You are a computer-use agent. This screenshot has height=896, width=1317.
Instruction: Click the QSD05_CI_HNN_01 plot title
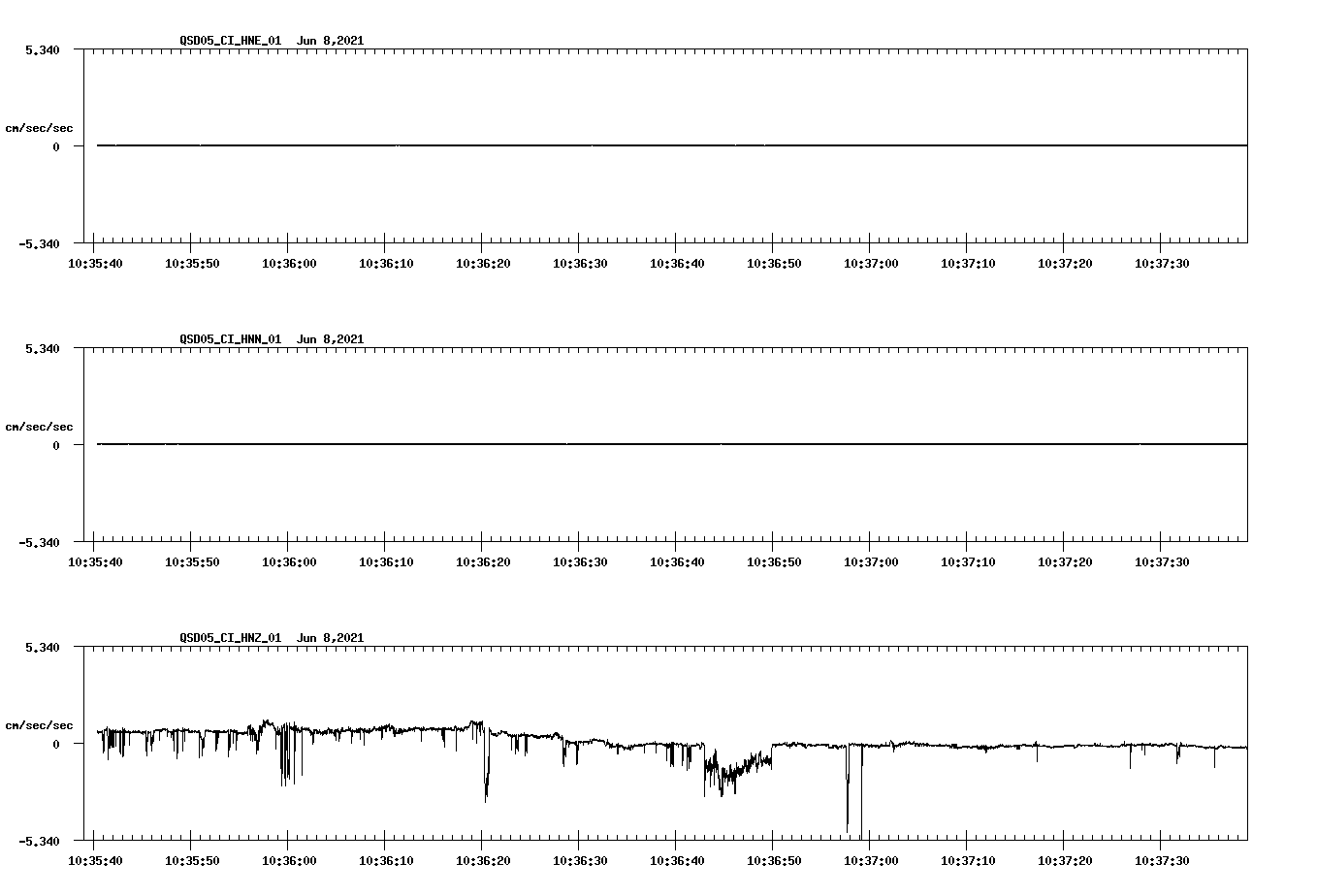click(x=272, y=339)
